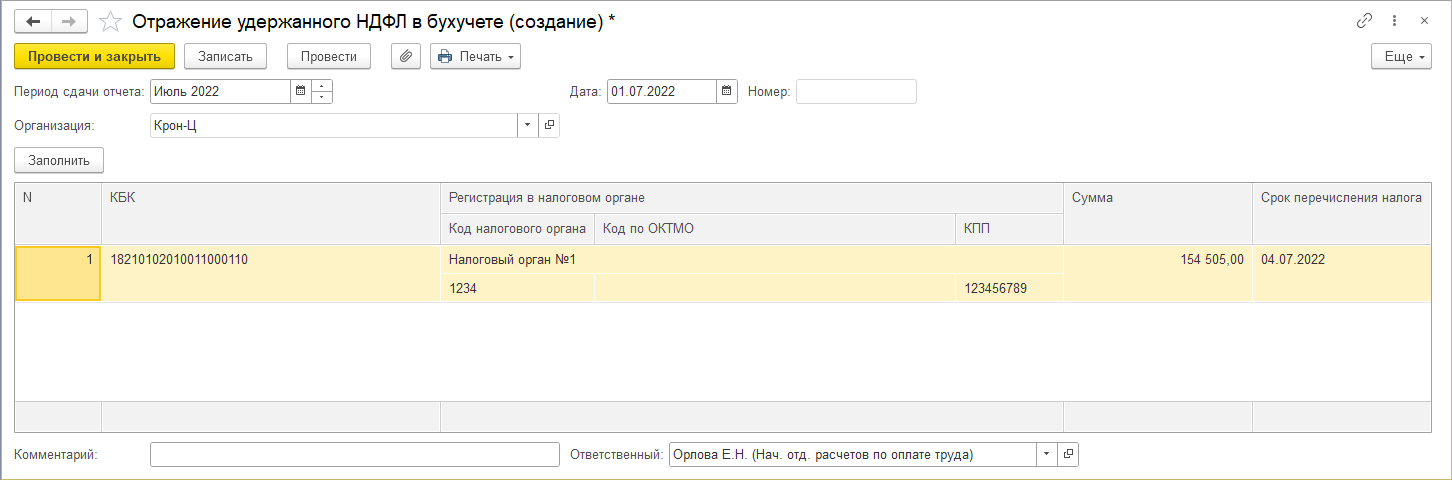This screenshot has width=1452, height=480.
Task: Adjust report period with spinner arrows
Action: 322,92
